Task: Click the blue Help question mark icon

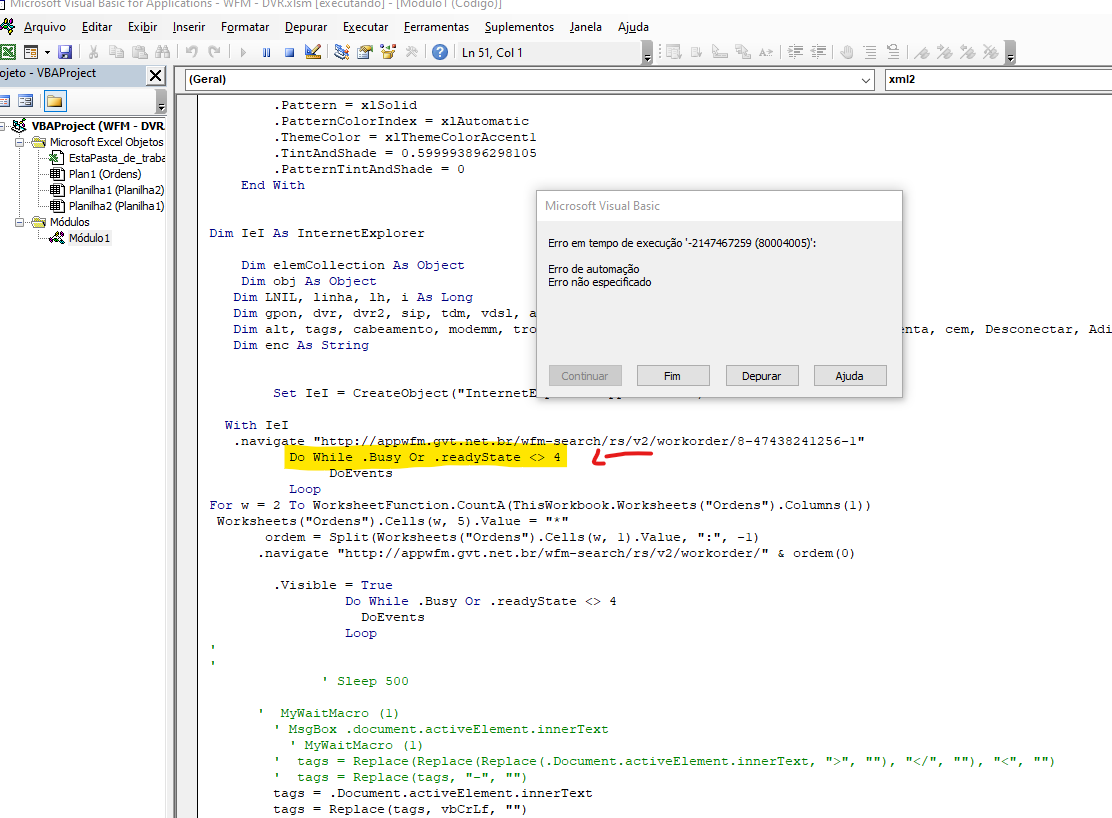Action: (440, 52)
